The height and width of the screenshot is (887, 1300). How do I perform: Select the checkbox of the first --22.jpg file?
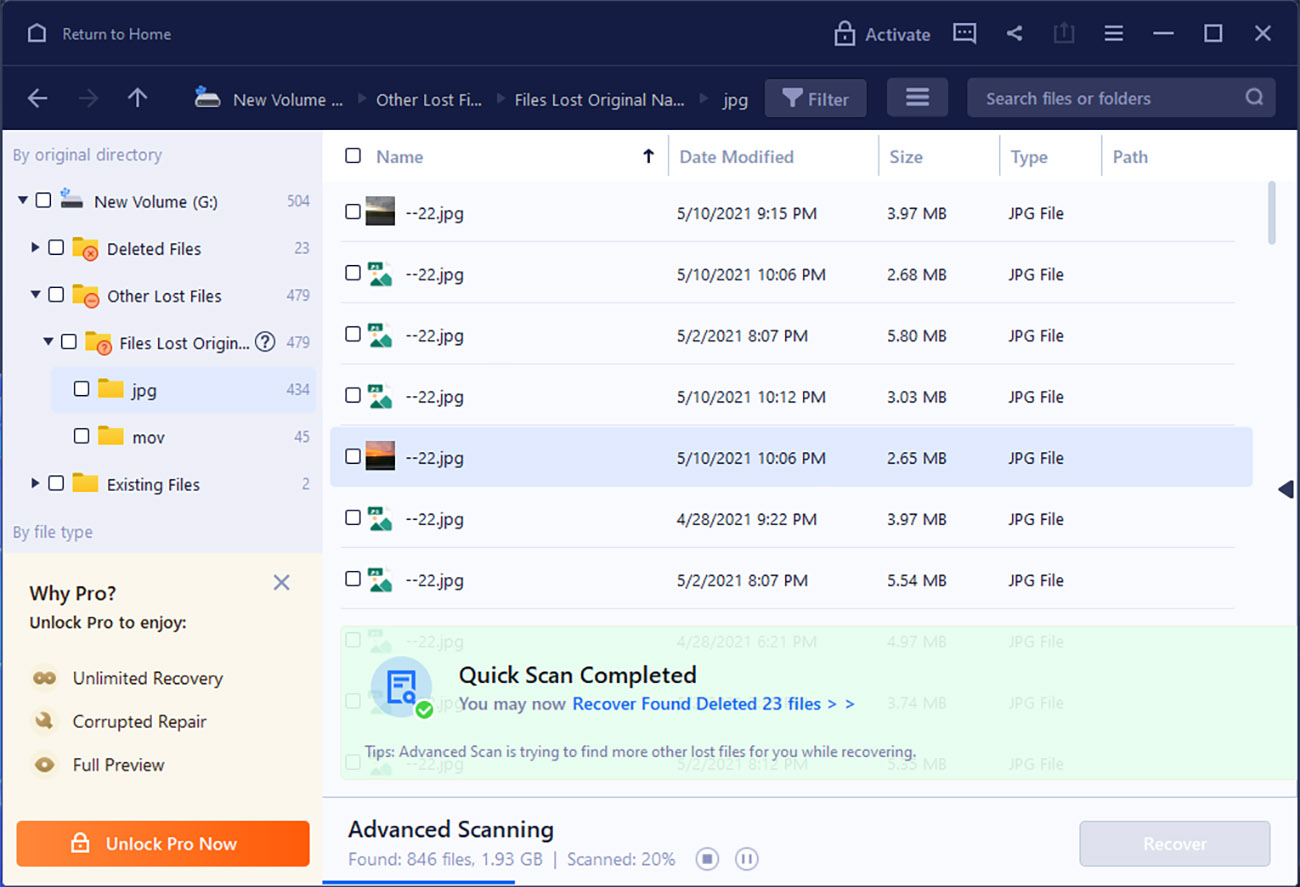[352, 212]
